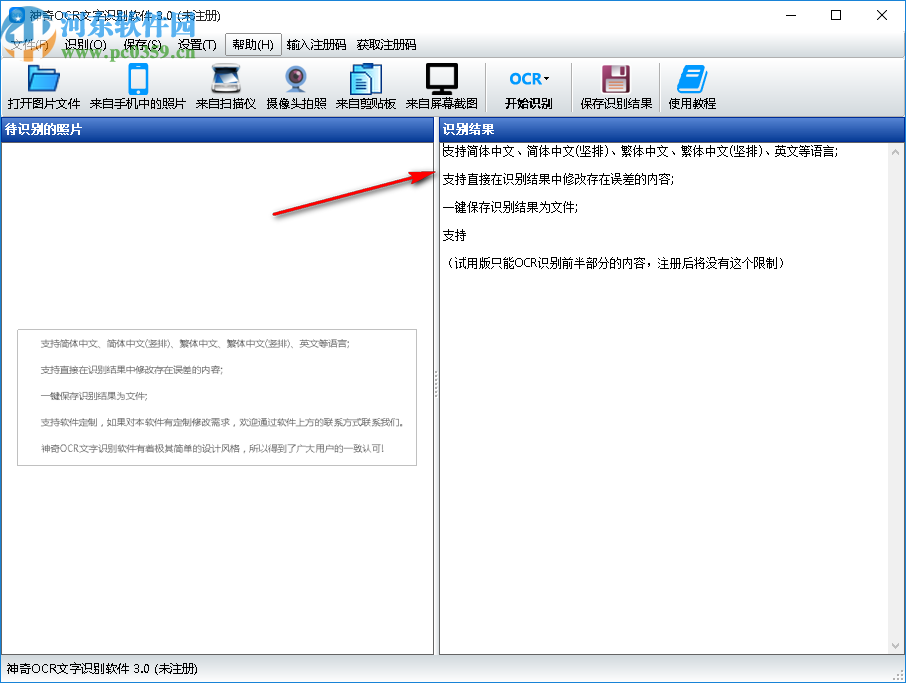Close the OCR application window
This screenshot has height=683, width=906.
882,16
